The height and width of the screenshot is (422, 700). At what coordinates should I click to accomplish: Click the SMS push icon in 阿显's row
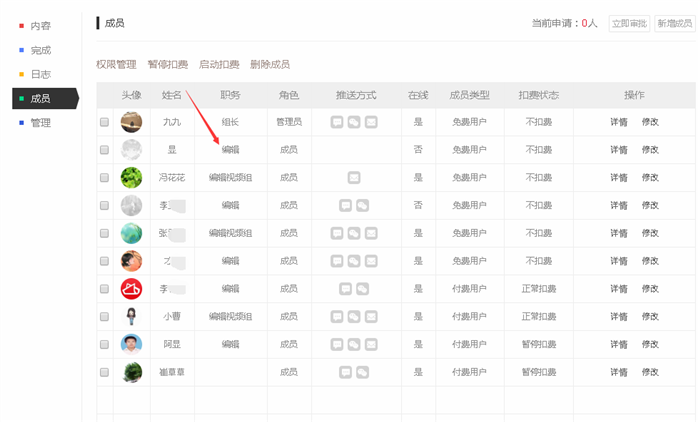[x=337, y=344]
